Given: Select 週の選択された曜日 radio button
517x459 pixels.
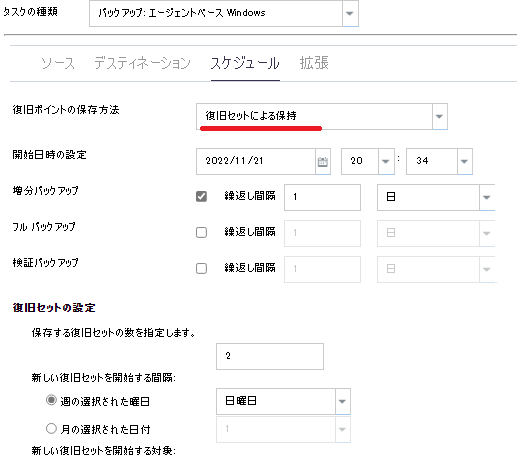Looking at the screenshot, I should pos(51,400).
